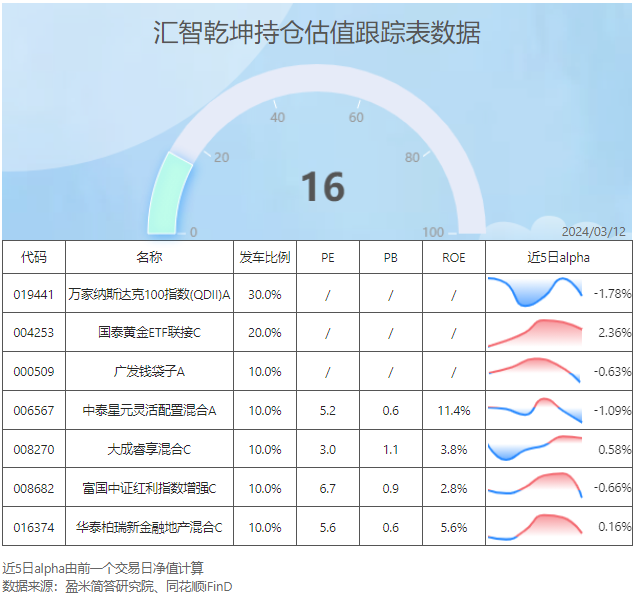
Task: Click the alpha value 0.58%
Action: coord(615,449)
